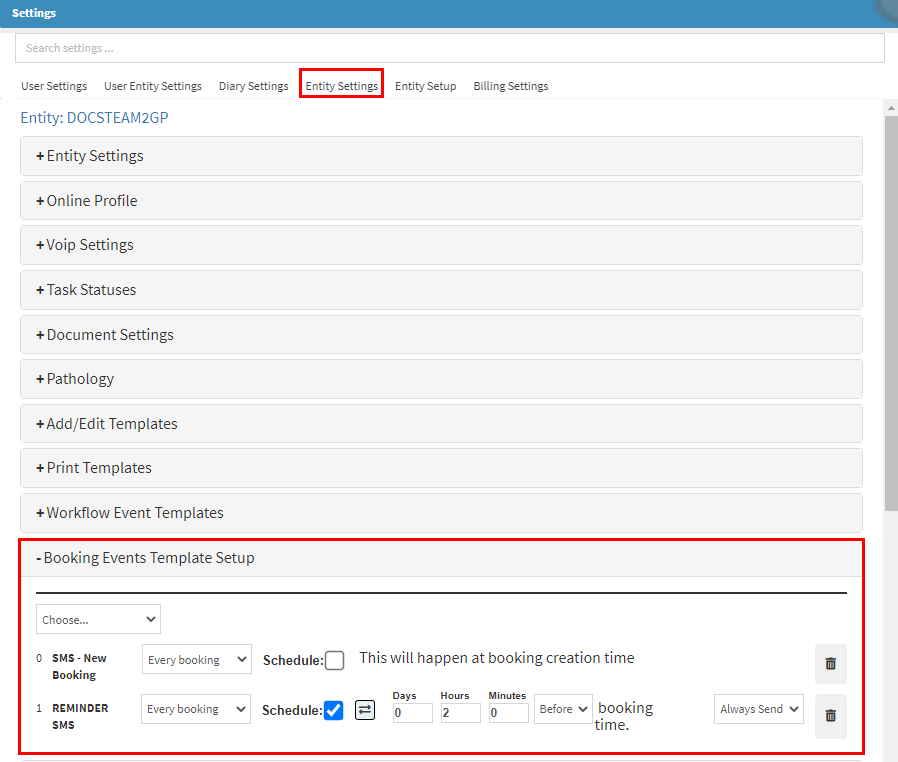Viewport: 898px width, 762px height.
Task: Open the Choose... template dropdown
Action: [x=98, y=619]
